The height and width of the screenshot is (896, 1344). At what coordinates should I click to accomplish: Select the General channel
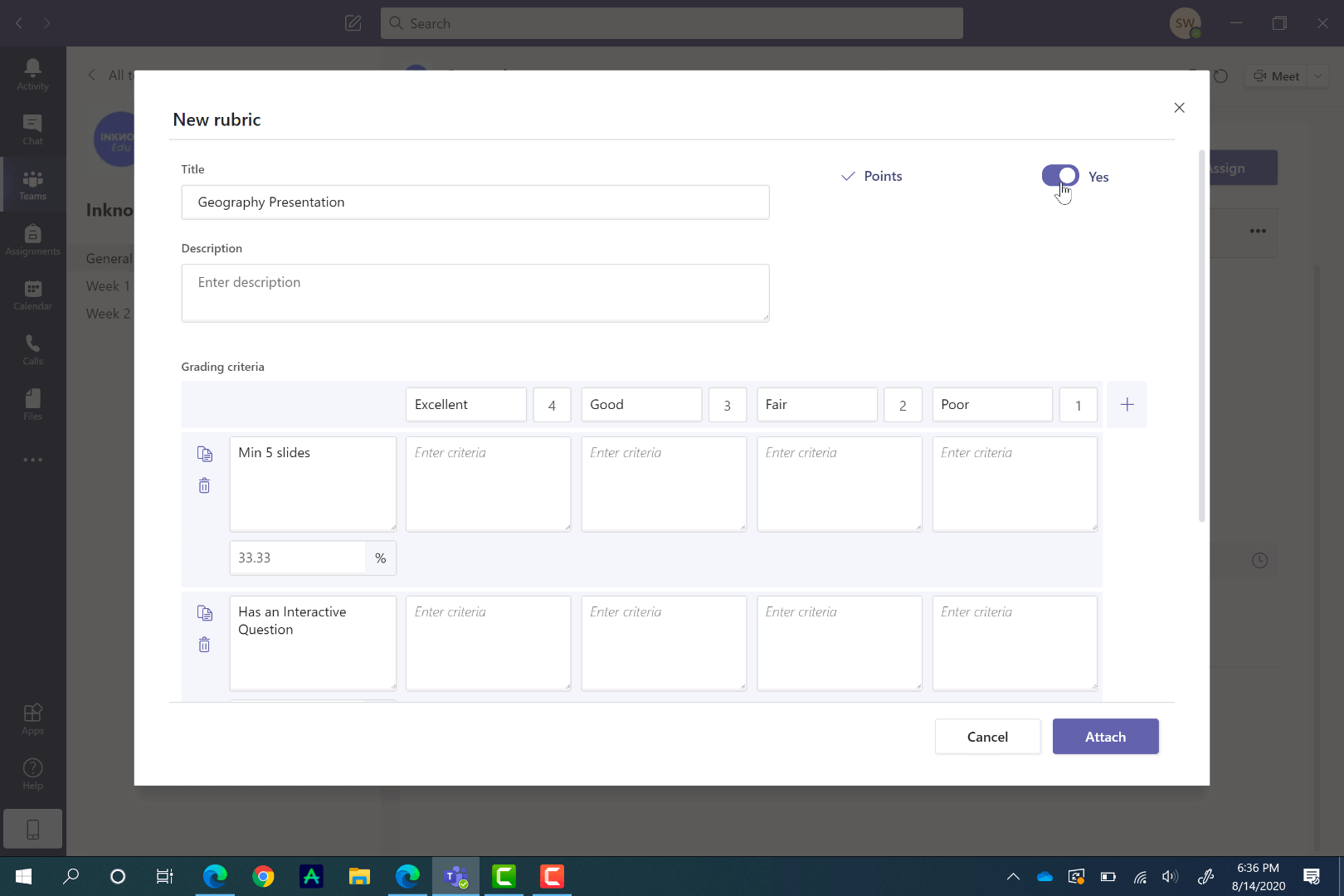[x=108, y=258]
